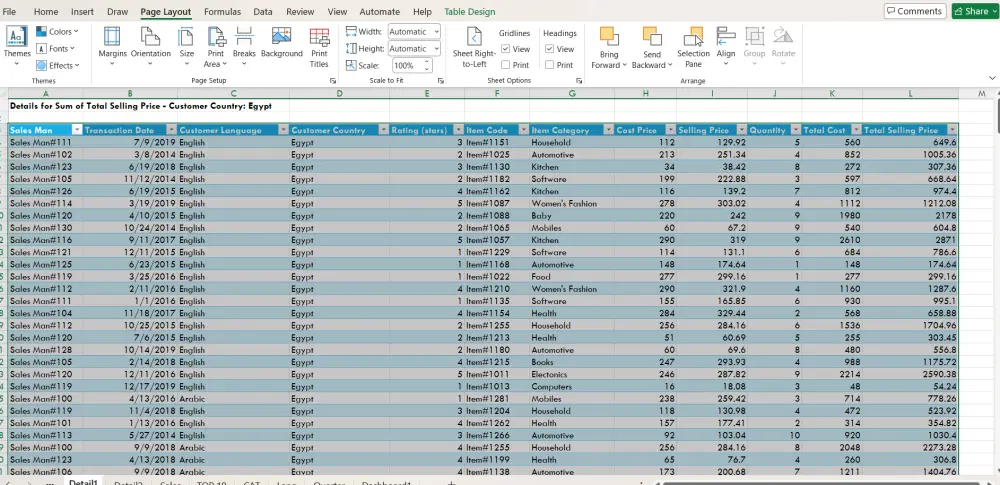Switch to the Data tab
This screenshot has width=1000, height=485.
263,11
